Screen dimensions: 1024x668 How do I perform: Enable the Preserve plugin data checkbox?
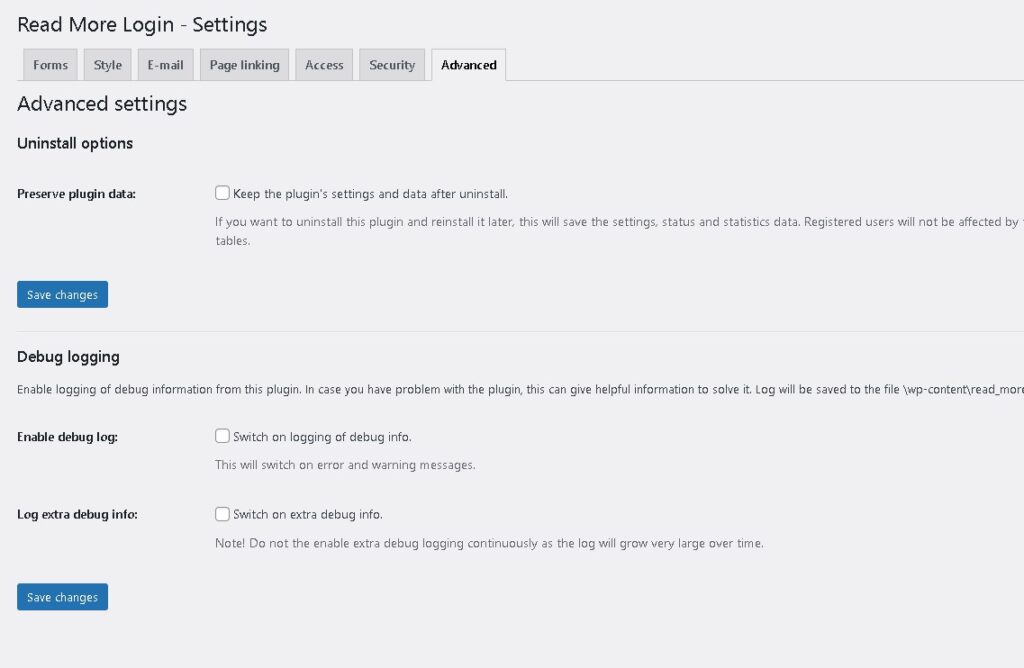click(x=223, y=193)
